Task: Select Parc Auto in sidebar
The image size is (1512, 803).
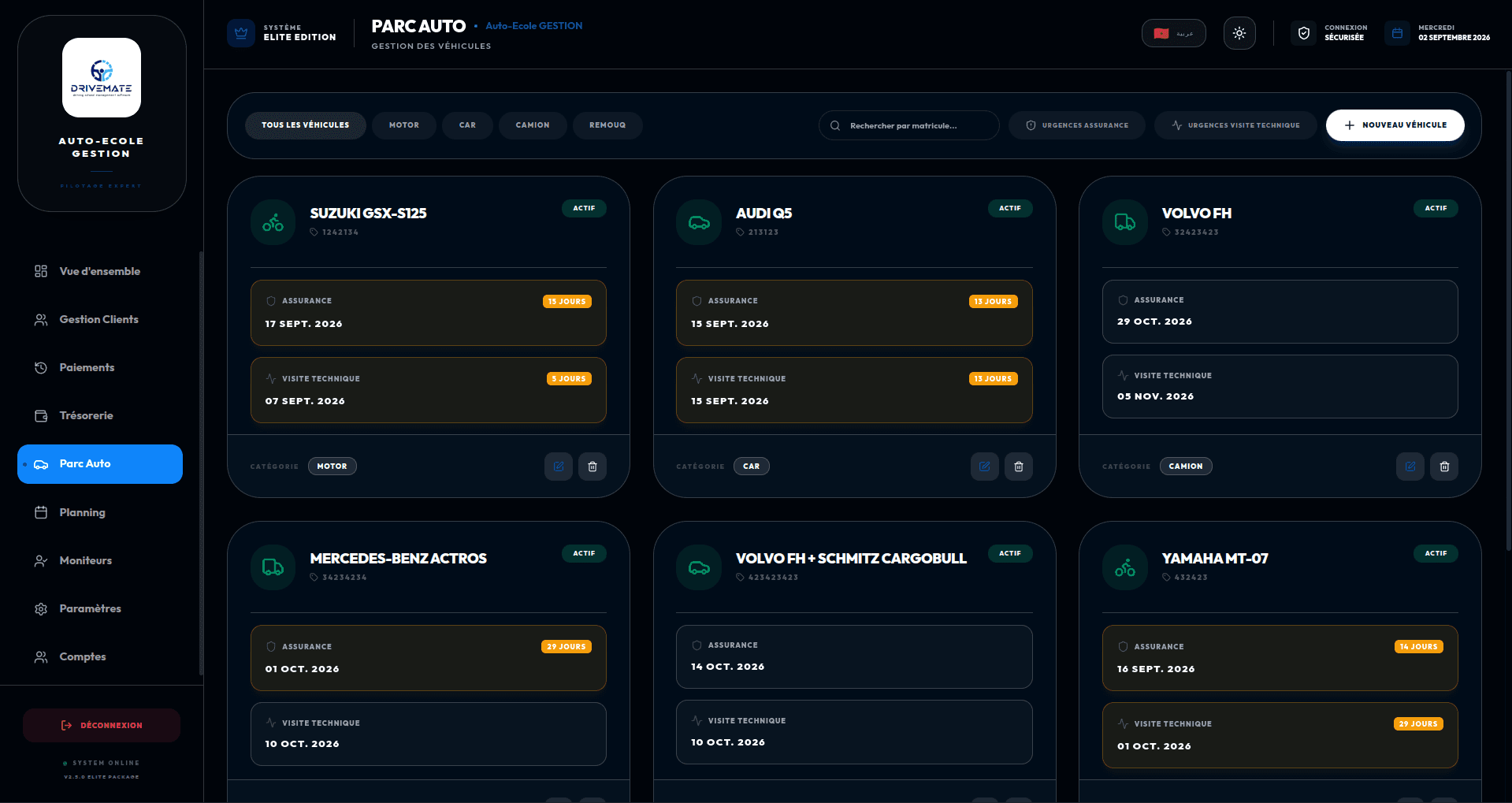Action: tap(100, 464)
